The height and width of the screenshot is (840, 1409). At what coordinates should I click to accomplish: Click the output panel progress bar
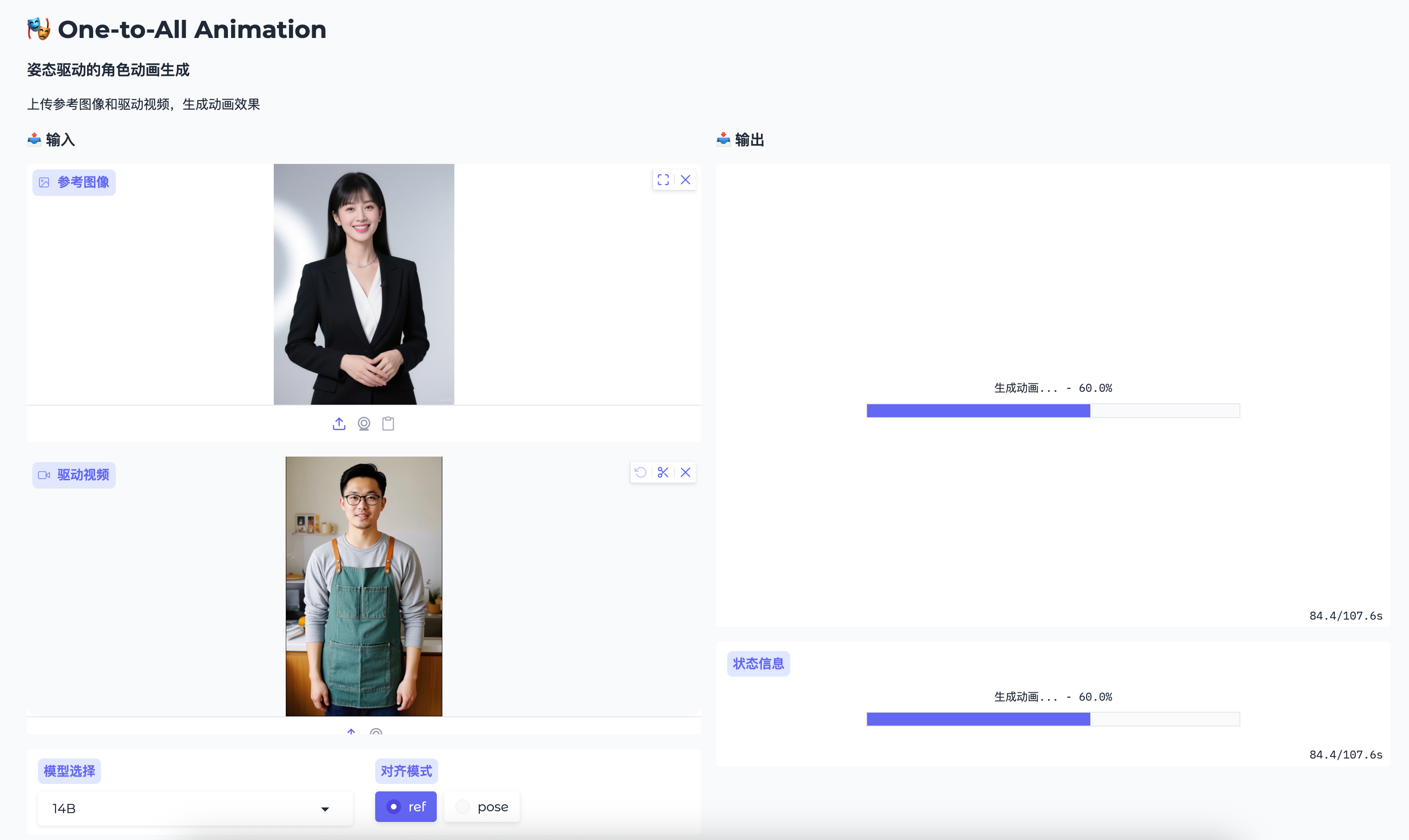click(x=1053, y=411)
